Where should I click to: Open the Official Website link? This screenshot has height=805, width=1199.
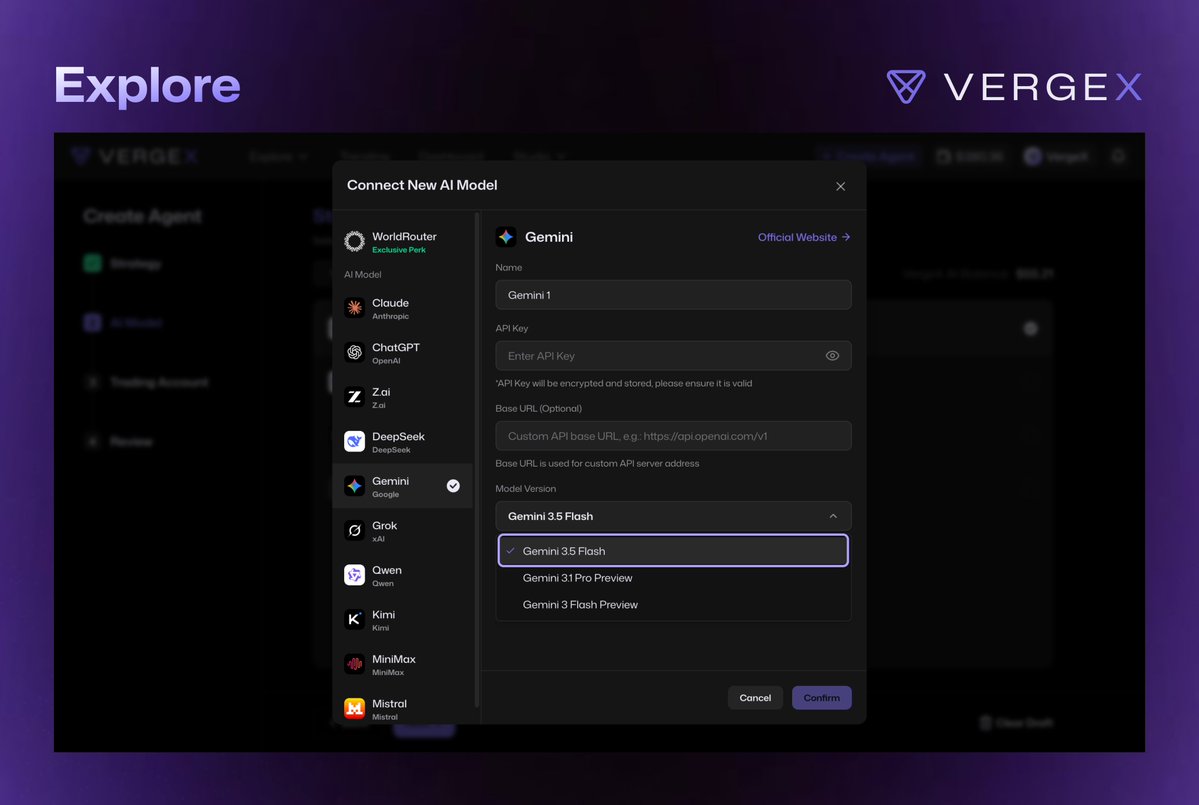point(804,237)
